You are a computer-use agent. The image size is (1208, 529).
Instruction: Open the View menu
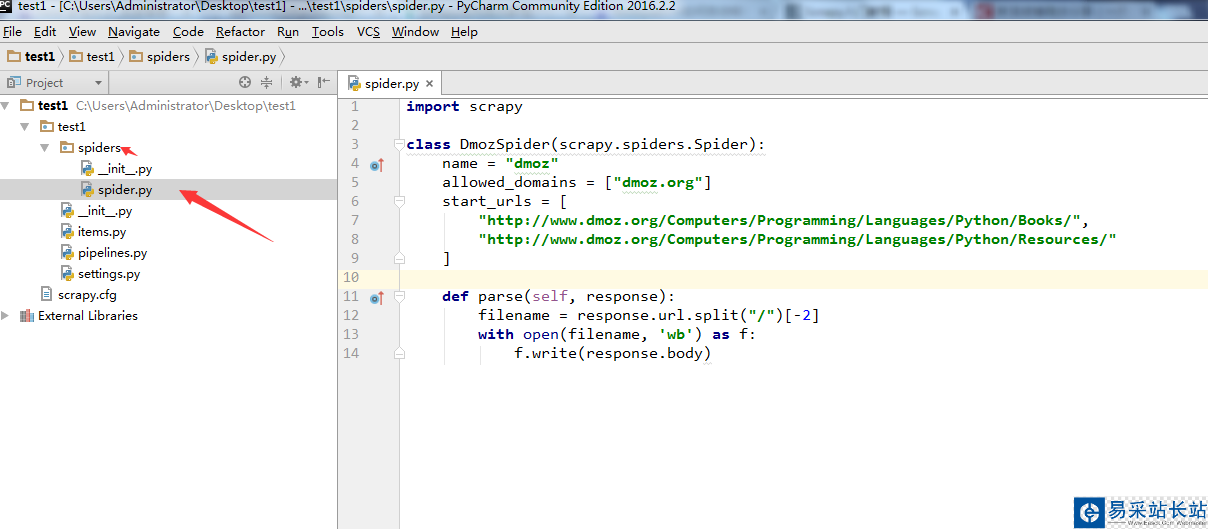click(83, 32)
